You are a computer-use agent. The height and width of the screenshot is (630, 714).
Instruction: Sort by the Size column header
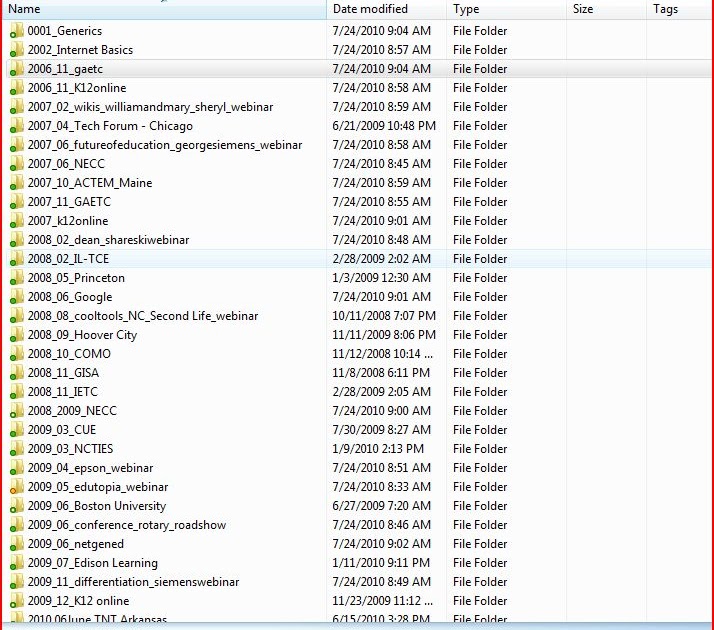607,9
